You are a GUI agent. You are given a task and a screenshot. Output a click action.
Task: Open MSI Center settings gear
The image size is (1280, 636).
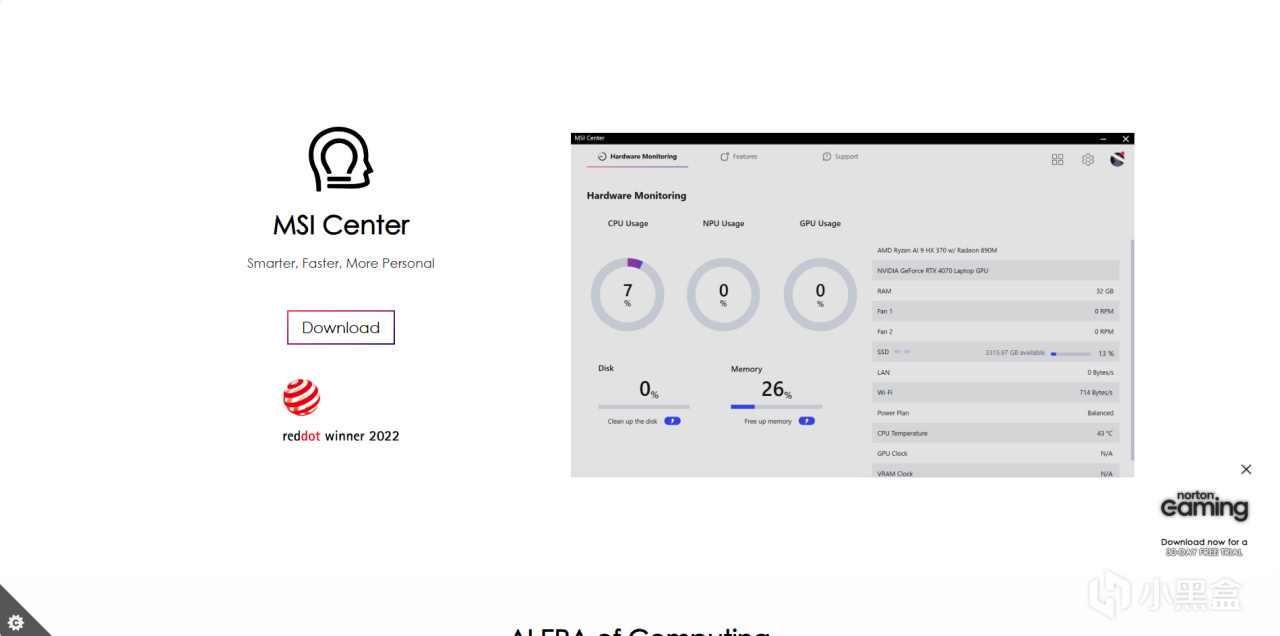pos(1088,159)
